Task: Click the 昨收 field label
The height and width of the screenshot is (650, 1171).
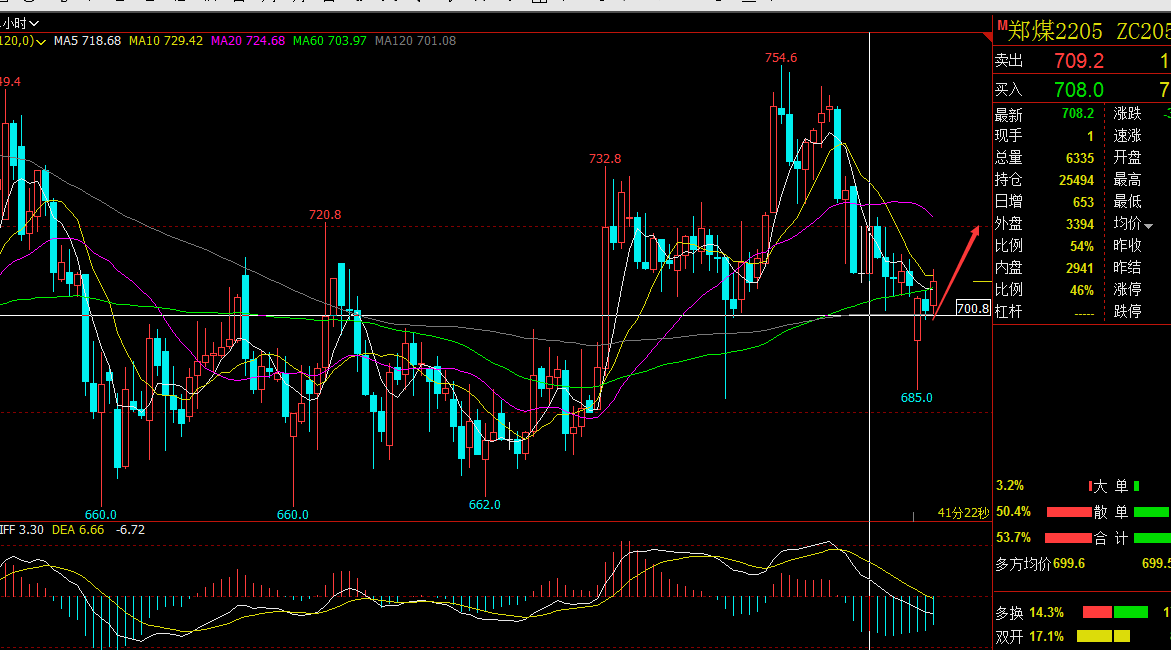Action: click(1128, 246)
